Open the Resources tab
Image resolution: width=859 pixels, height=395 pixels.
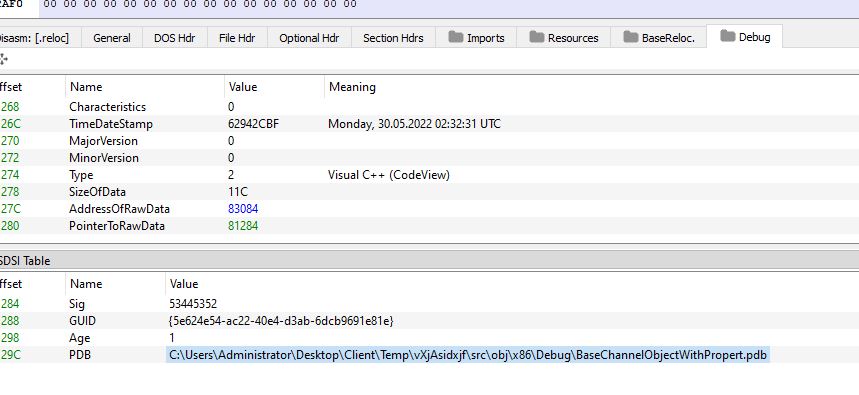(564, 38)
